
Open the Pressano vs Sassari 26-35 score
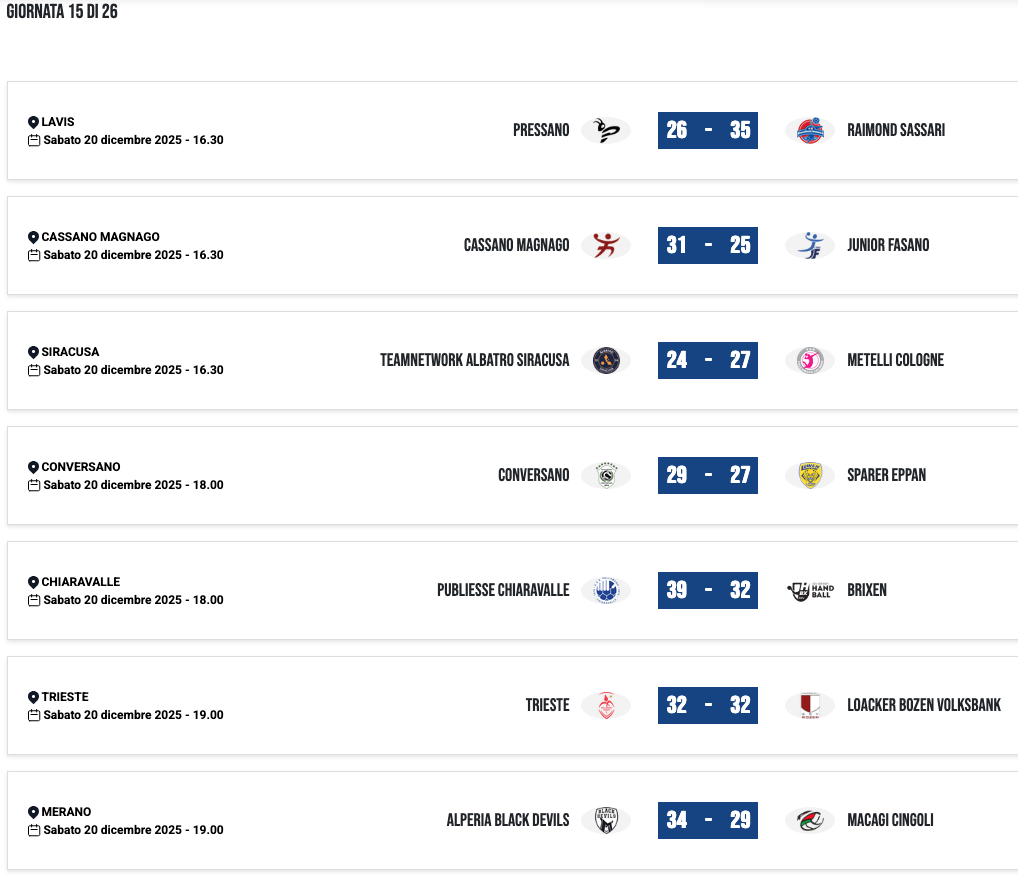(708, 130)
